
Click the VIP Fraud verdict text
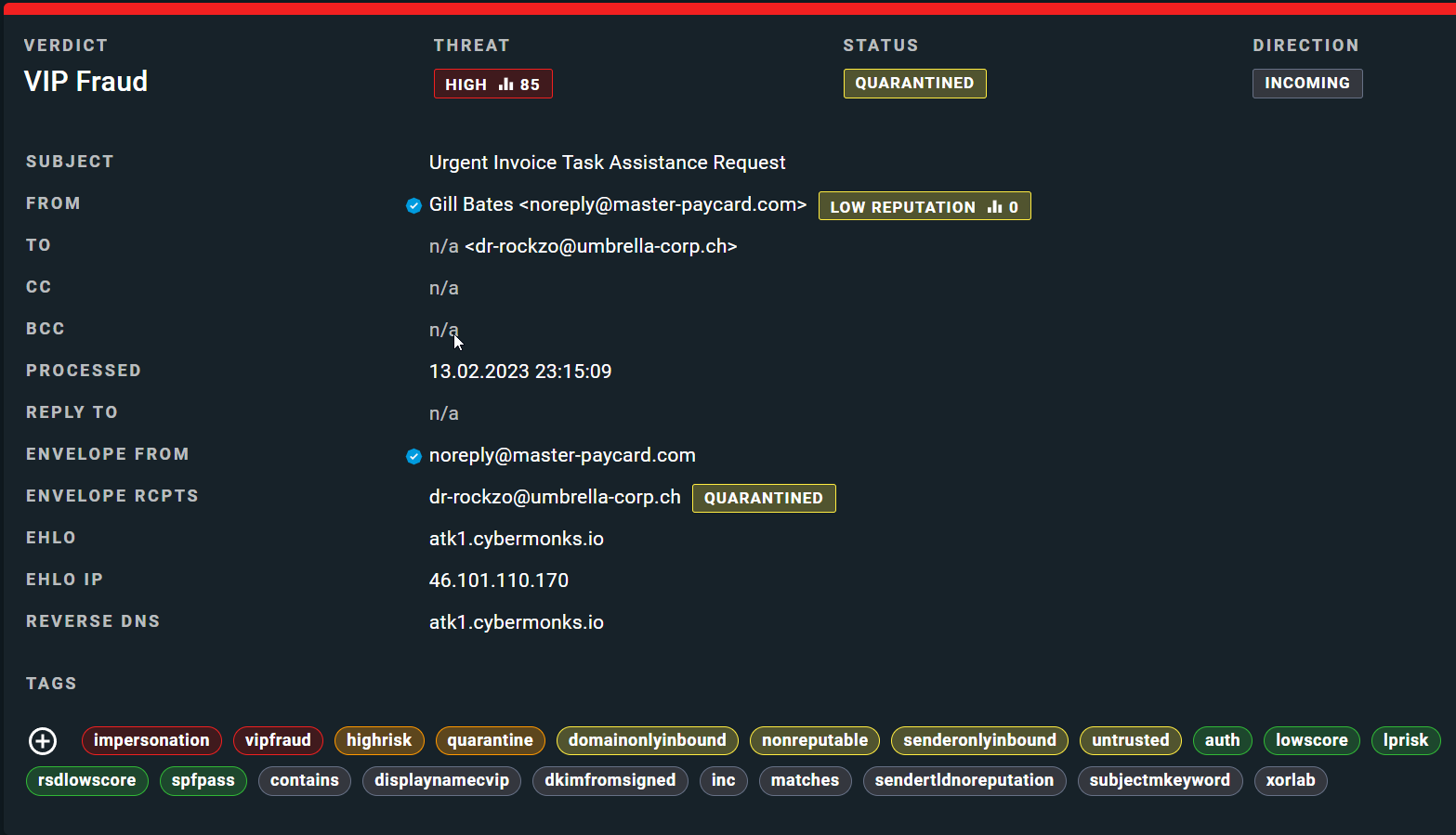85,82
